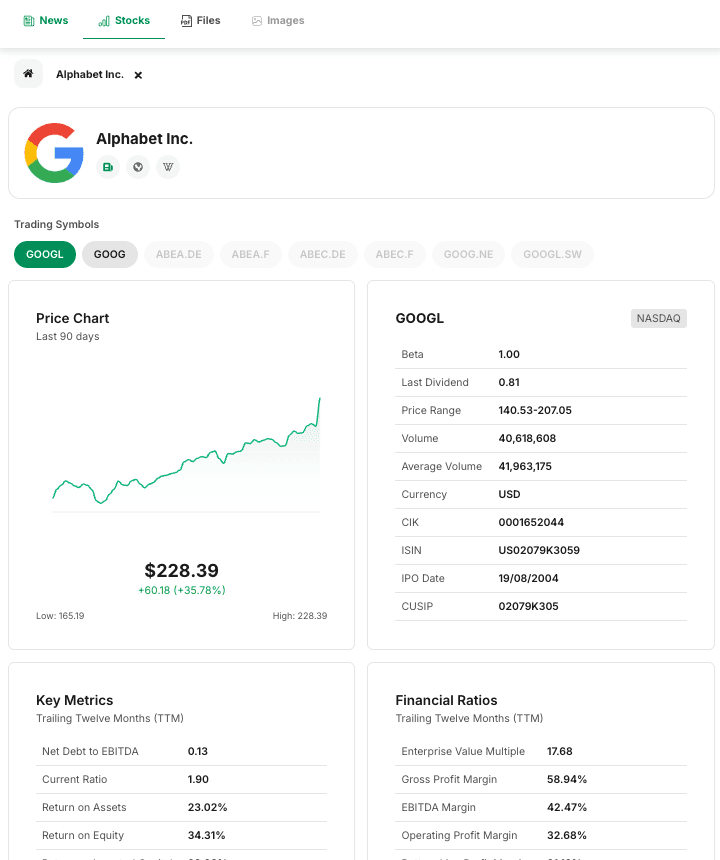Click the ABEC.F symbol chip
The height and width of the screenshot is (860, 720).
pos(395,254)
